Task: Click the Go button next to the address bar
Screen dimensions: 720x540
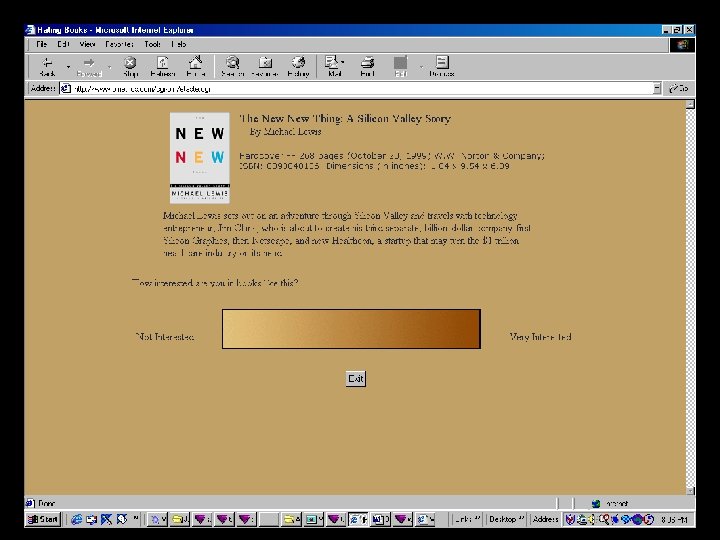Action: (679, 89)
